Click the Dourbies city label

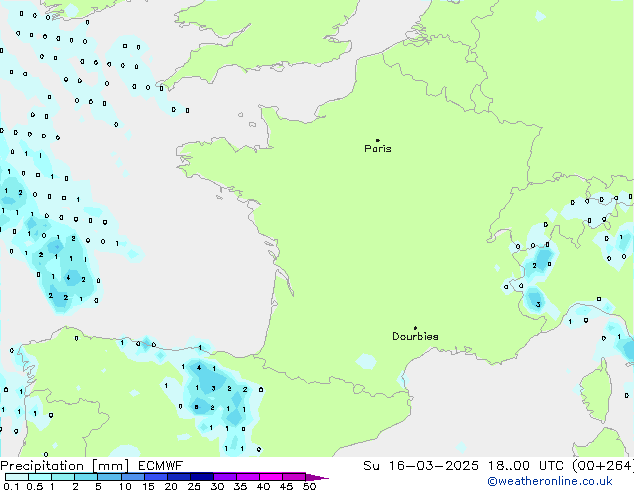coord(415,336)
